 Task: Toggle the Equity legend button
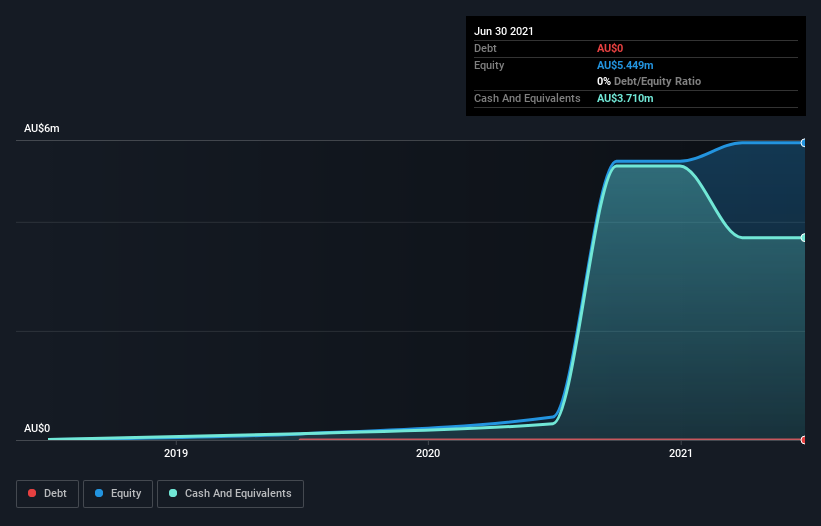[x=118, y=494]
